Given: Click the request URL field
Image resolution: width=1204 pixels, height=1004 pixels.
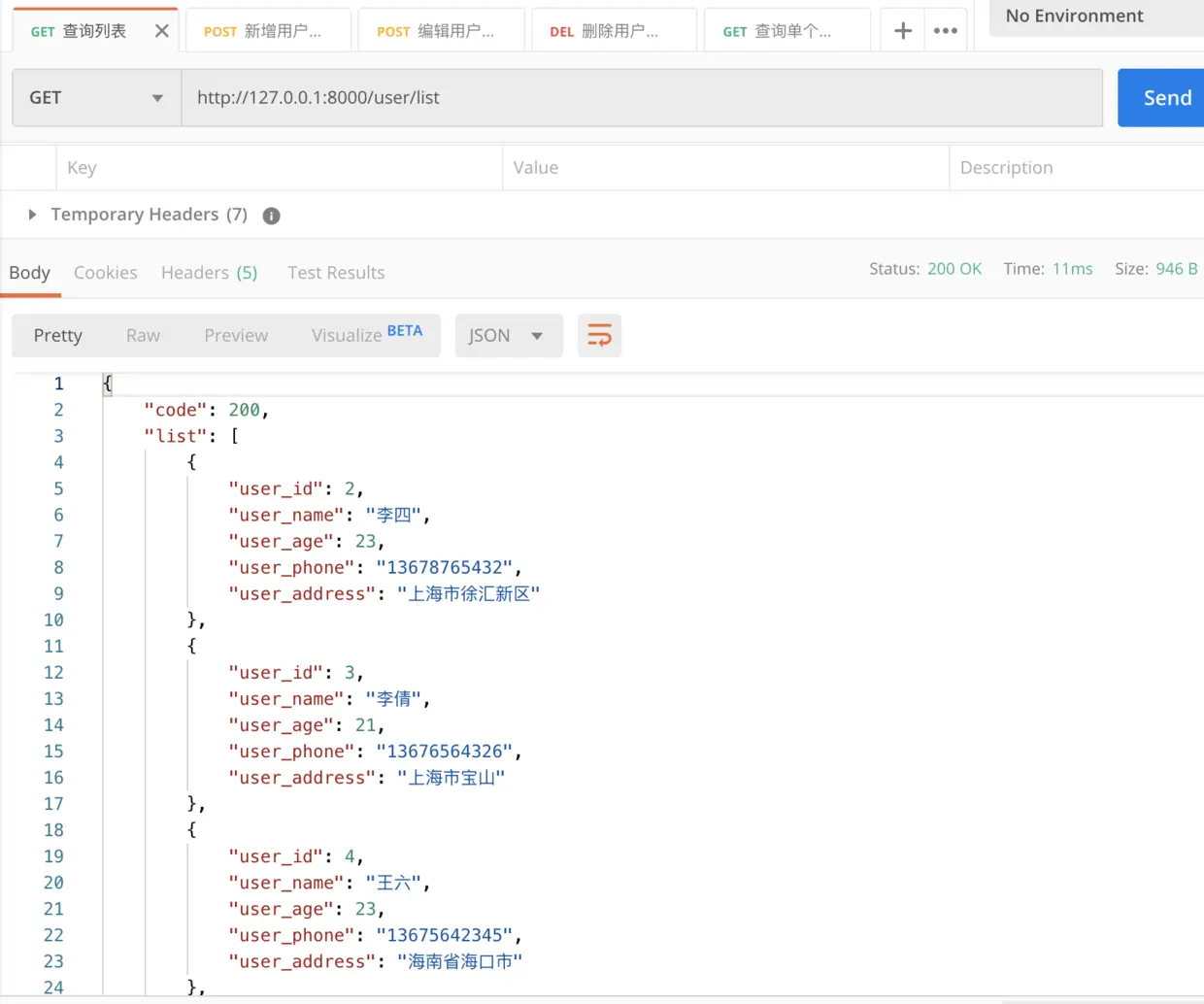Looking at the screenshot, I should click(x=642, y=98).
